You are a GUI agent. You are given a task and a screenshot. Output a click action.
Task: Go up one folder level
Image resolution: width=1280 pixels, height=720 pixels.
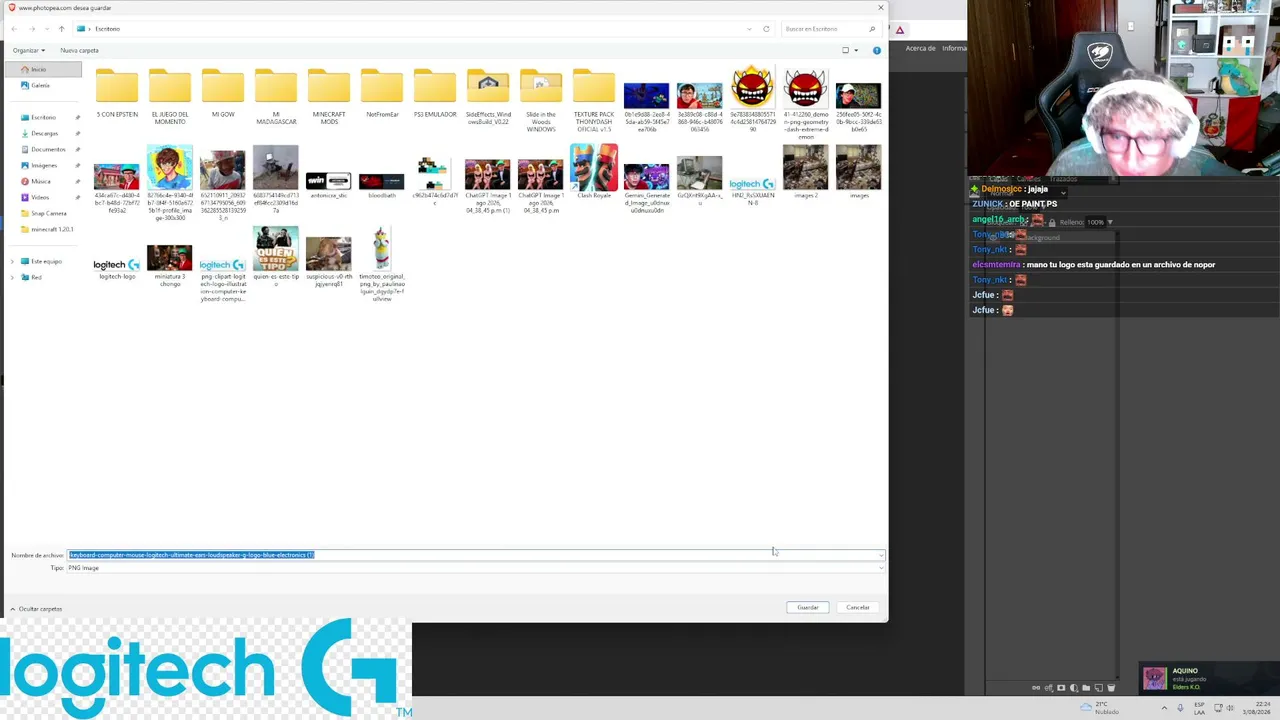coord(61,29)
